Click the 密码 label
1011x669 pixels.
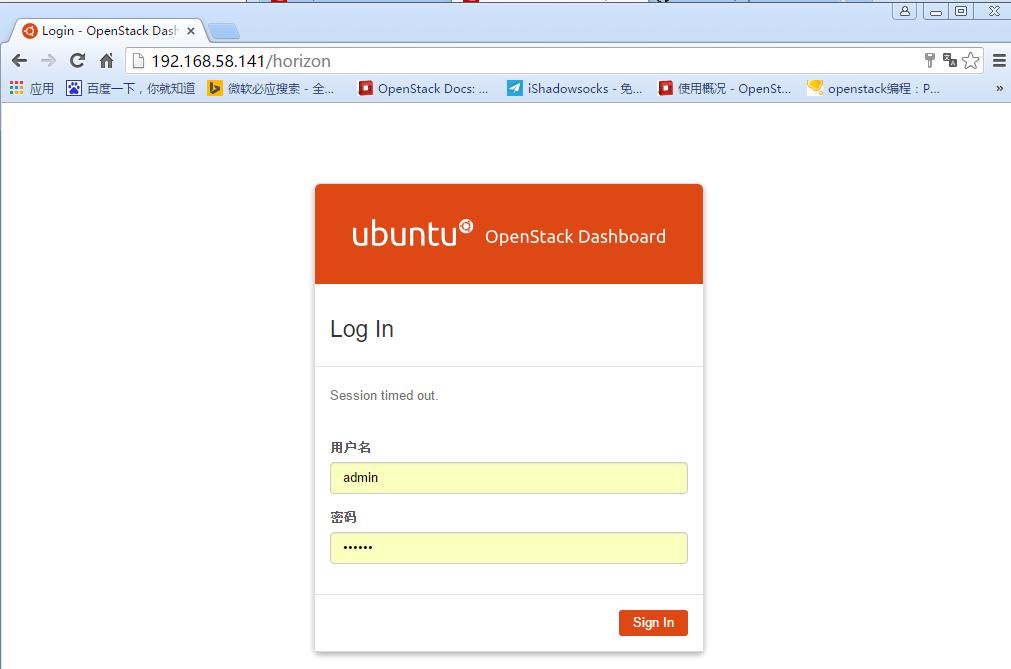(x=343, y=517)
